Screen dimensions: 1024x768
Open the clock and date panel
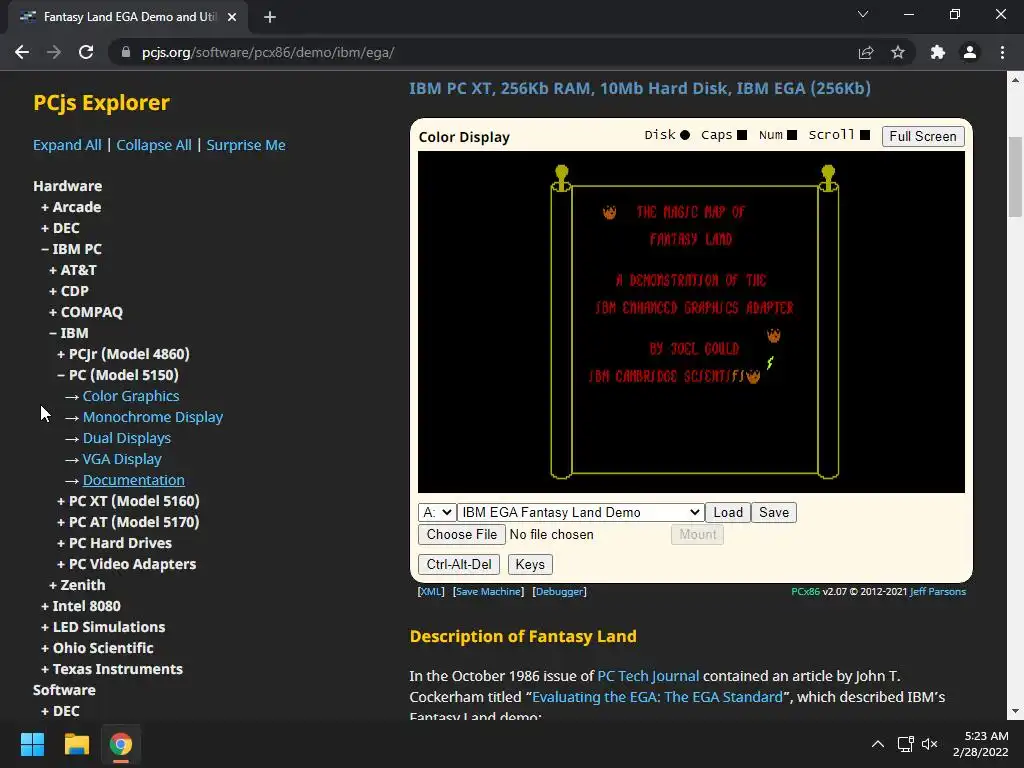click(x=980, y=744)
